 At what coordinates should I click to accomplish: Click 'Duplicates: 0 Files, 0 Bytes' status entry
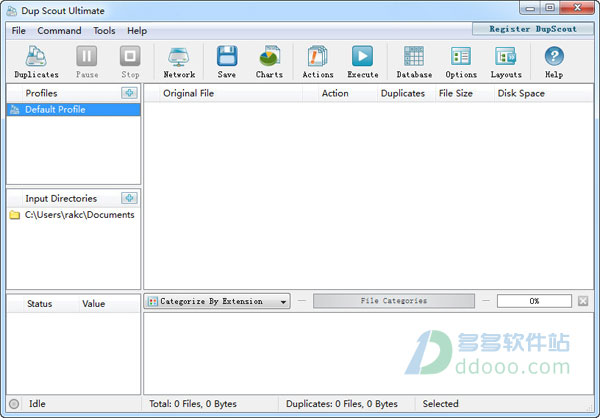[x=342, y=404]
